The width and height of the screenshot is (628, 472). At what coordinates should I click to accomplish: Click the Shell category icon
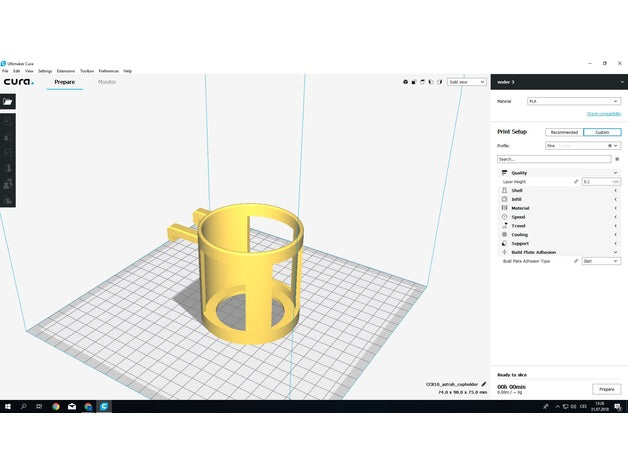(x=504, y=190)
